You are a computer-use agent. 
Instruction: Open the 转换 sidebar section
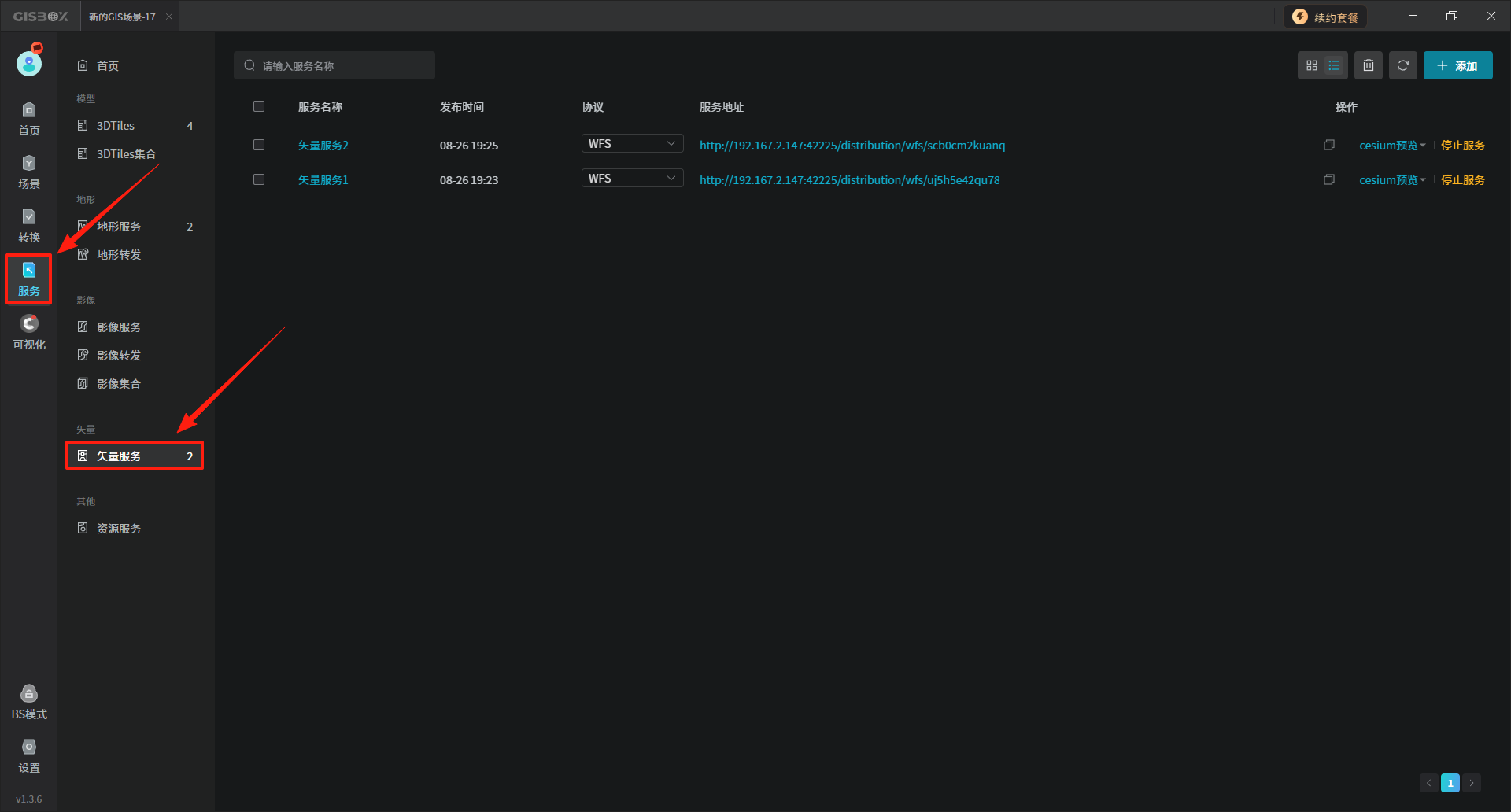(29, 226)
